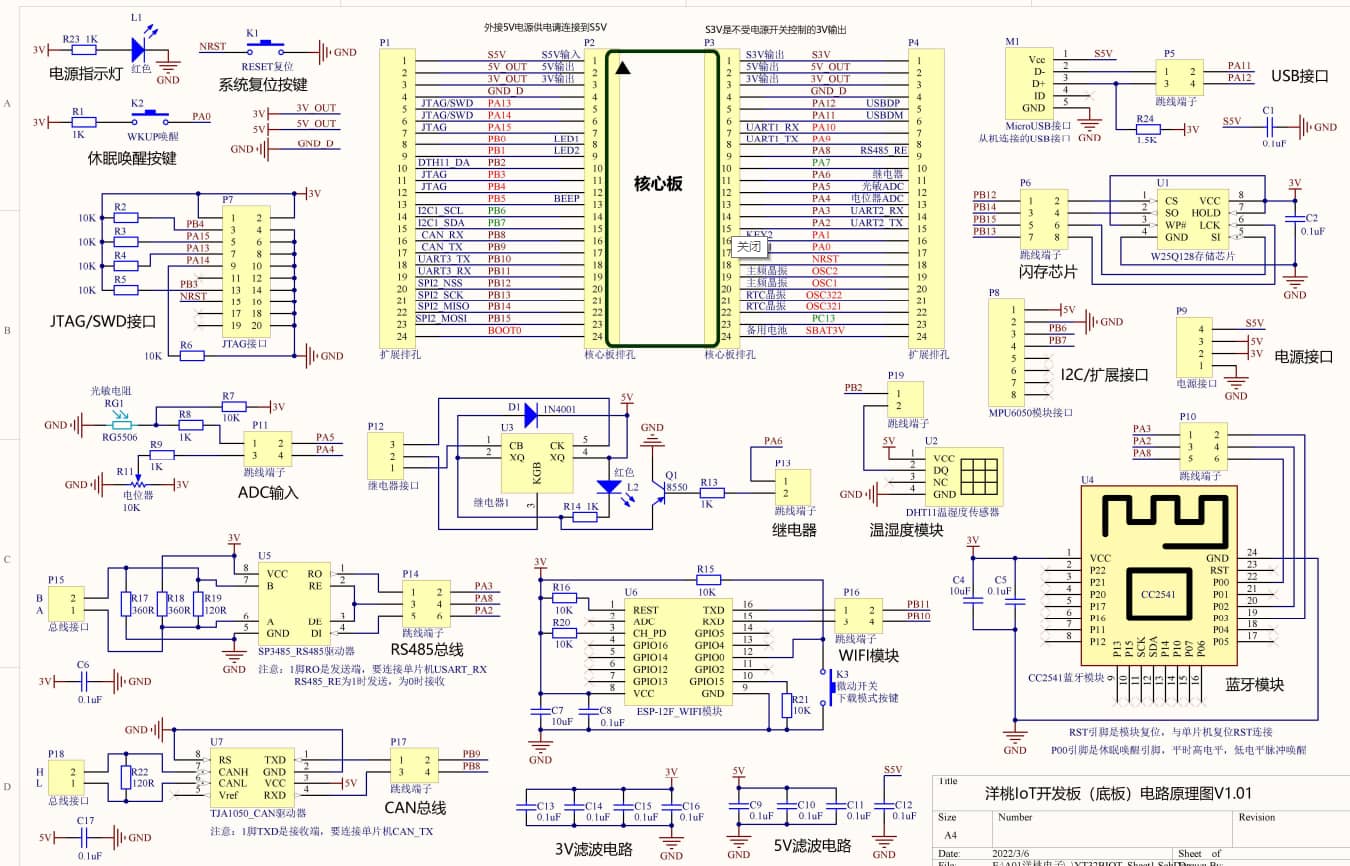Select the P7 JTAG connector header
The height and width of the screenshot is (866, 1350).
click(x=245, y=271)
